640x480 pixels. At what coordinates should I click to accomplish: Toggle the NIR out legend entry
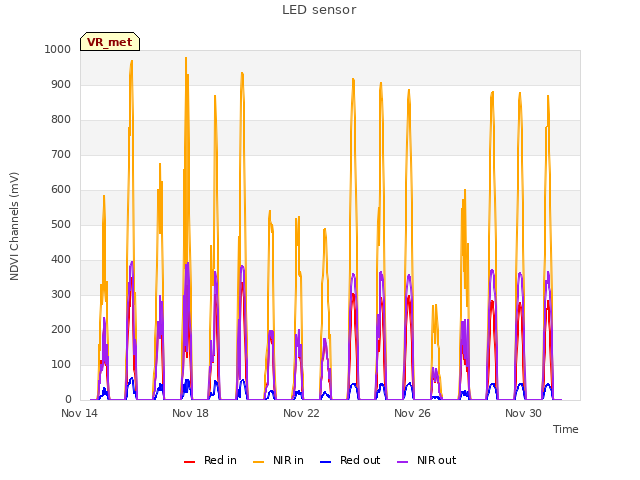pos(427,460)
